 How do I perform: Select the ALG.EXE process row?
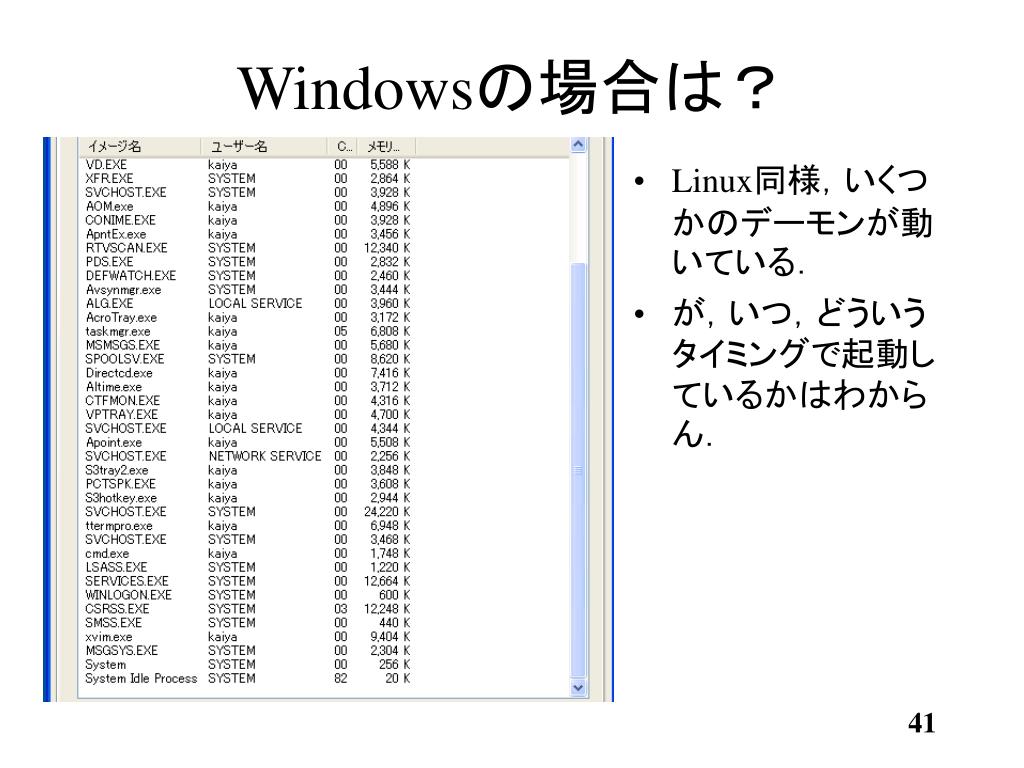[x=248, y=304]
